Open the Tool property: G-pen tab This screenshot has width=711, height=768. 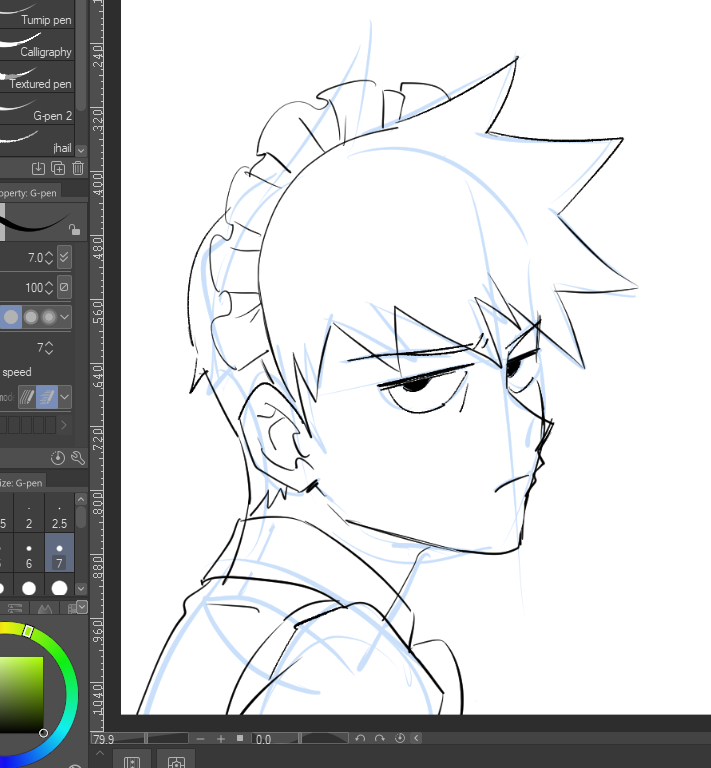tap(29, 192)
